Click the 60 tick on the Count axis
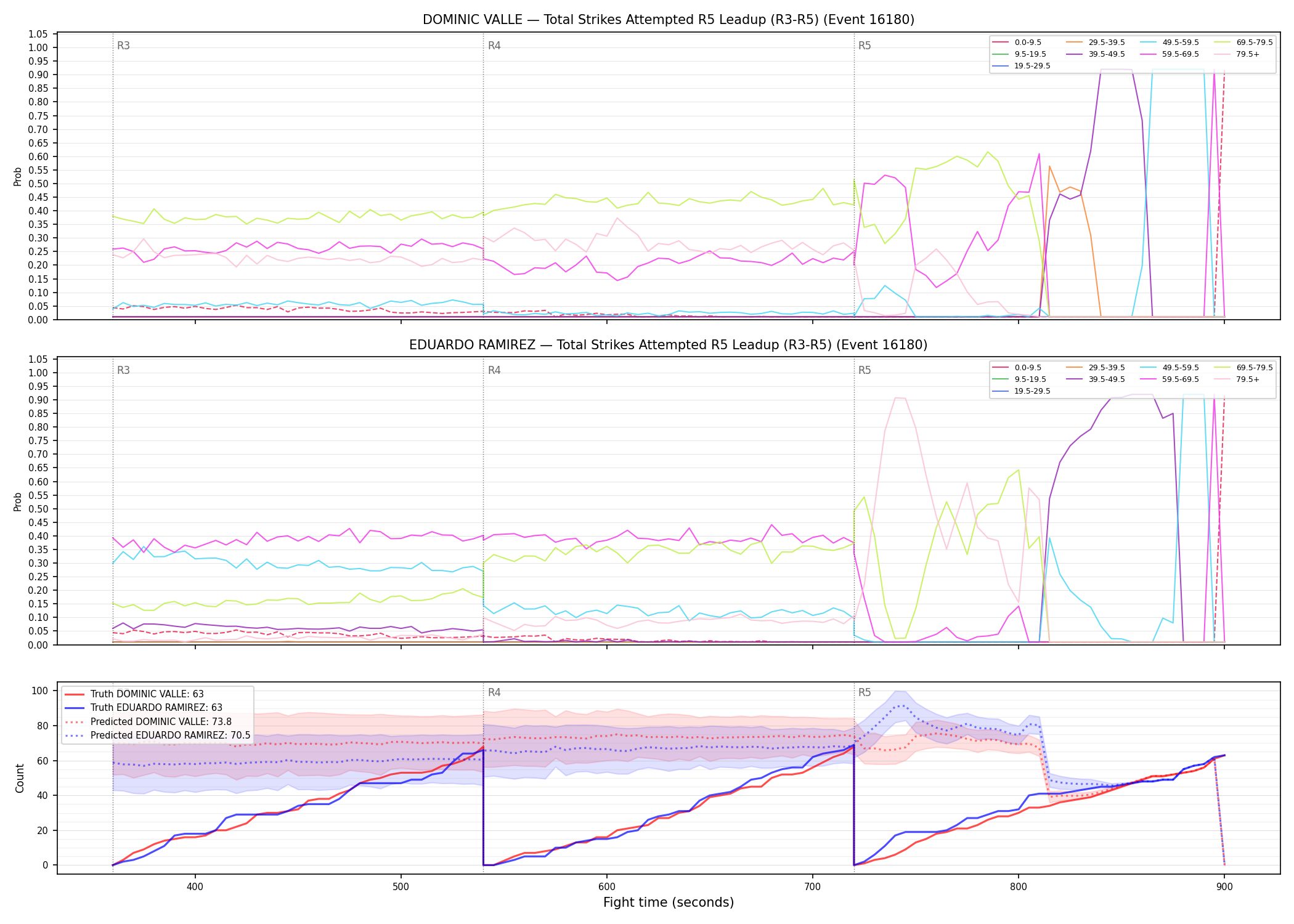 pos(43,761)
